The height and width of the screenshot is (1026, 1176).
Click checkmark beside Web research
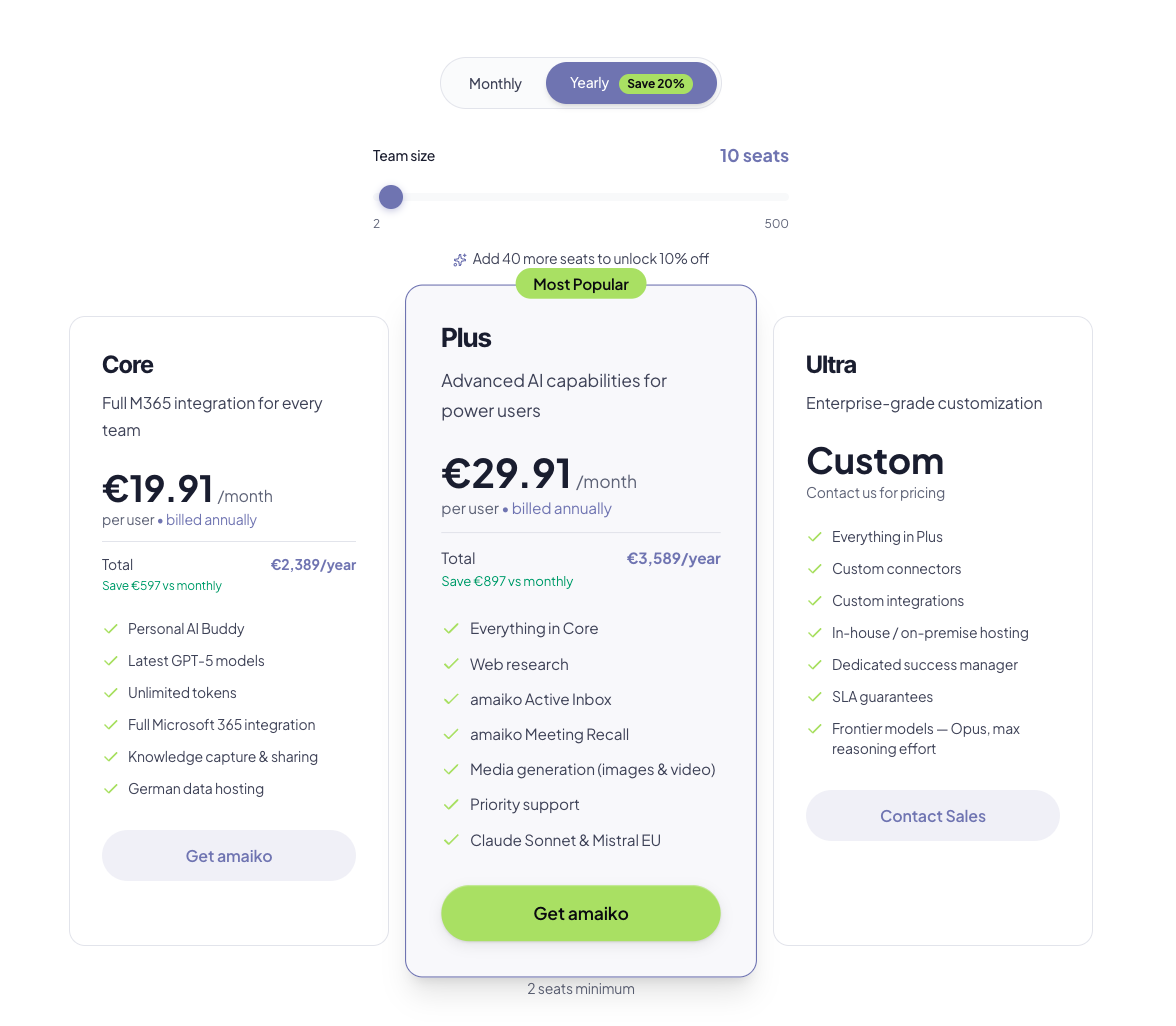[451, 664]
